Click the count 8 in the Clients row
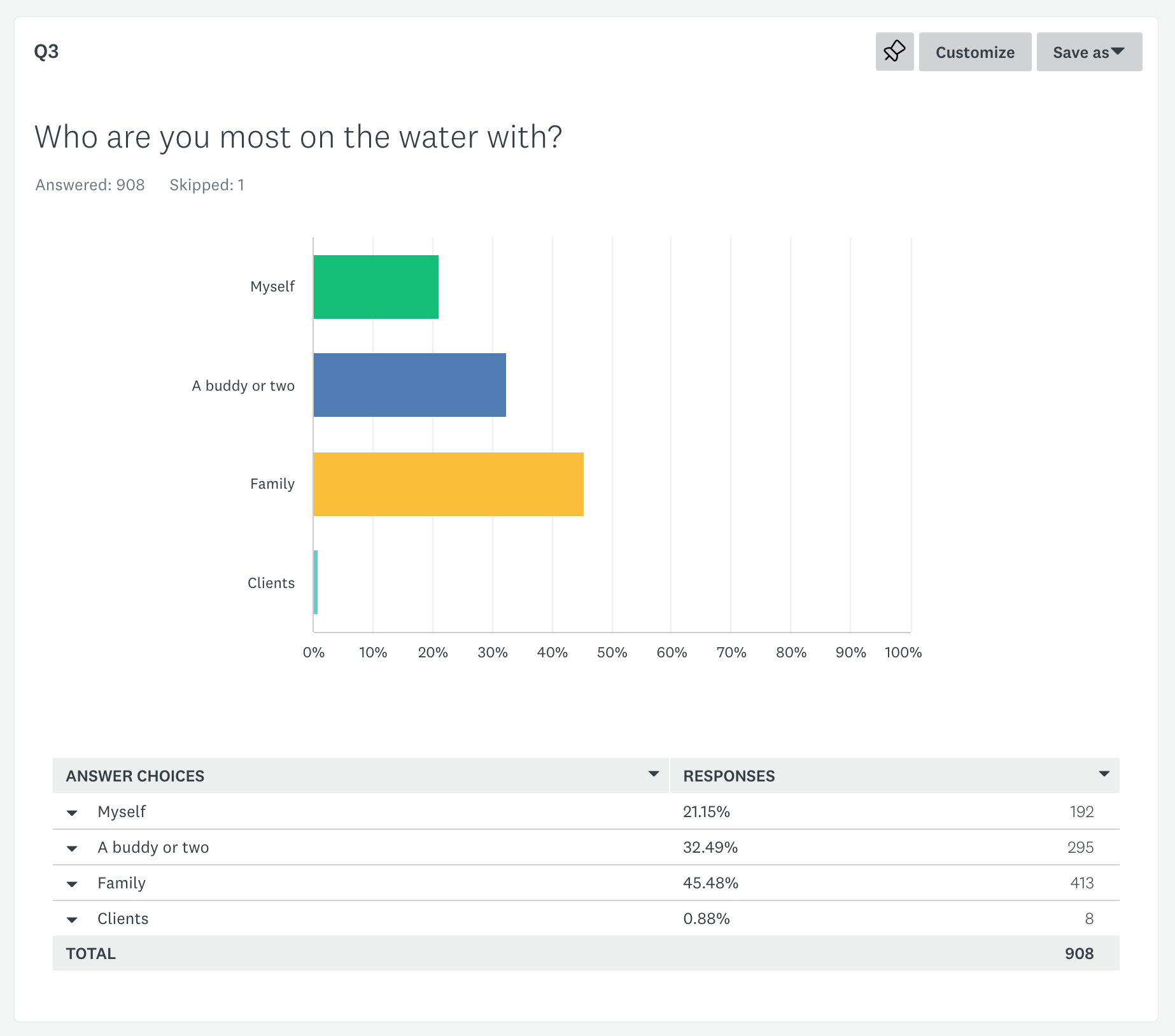Viewport: 1175px width, 1036px height. tap(1089, 919)
